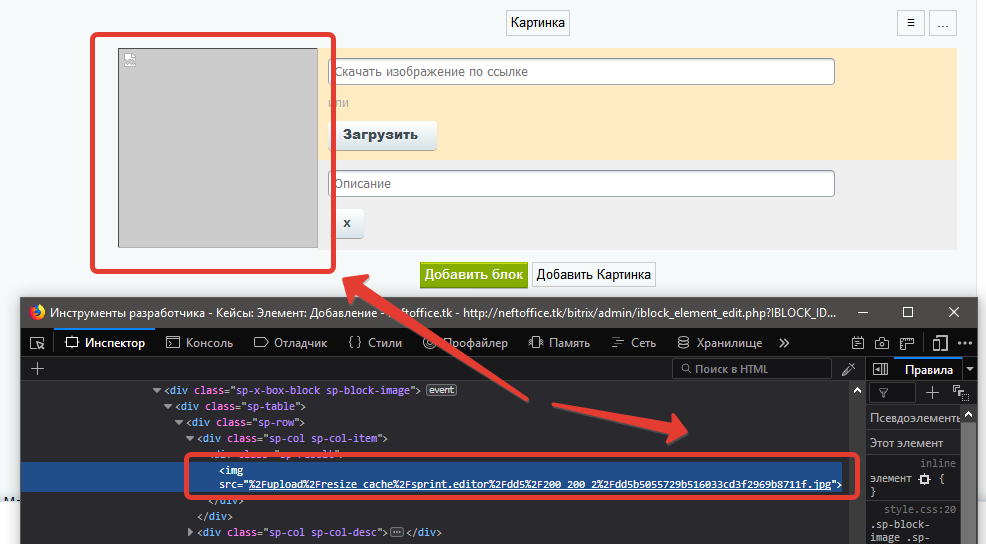Click the hamburger button on the Картинка block

911,23
